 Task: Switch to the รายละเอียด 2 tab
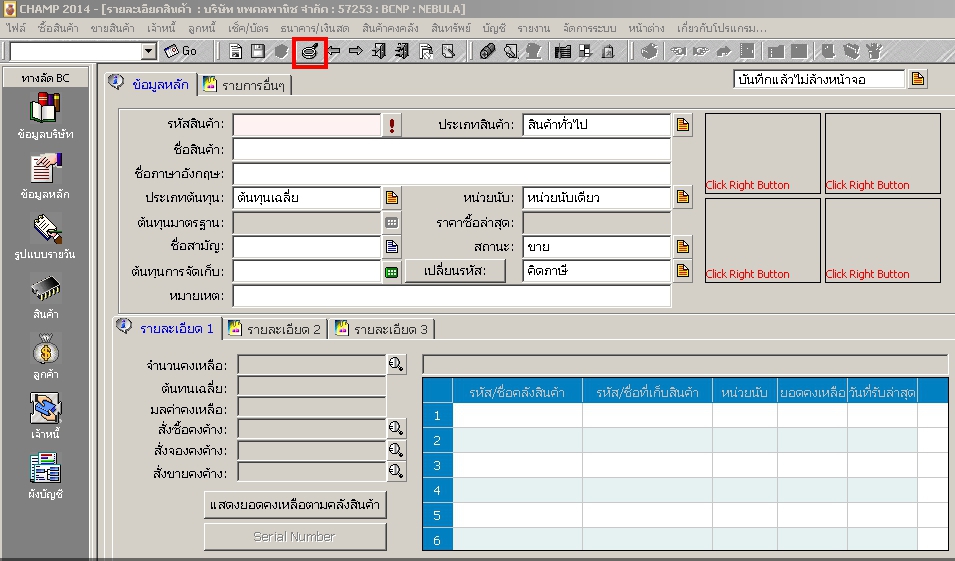(275, 330)
